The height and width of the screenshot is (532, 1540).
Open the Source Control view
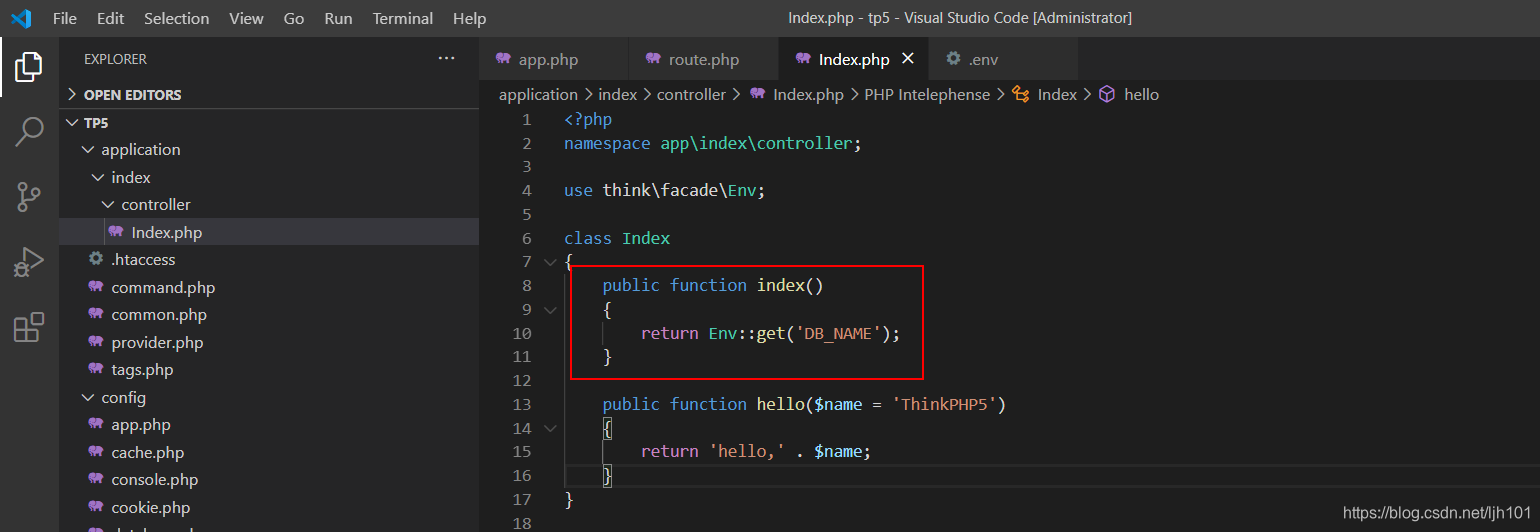coord(28,197)
